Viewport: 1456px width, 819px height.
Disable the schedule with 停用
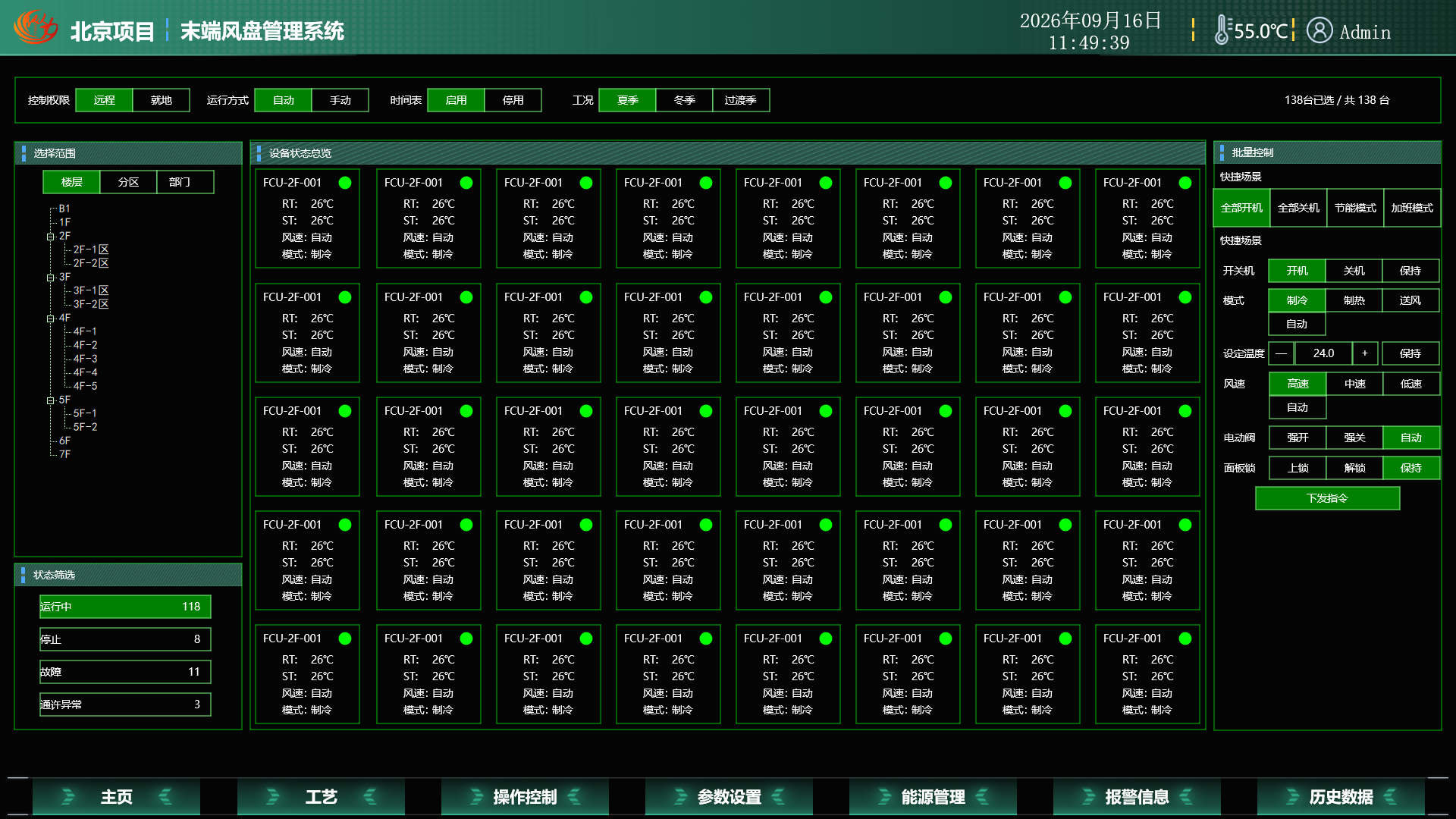pyautogui.click(x=513, y=100)
